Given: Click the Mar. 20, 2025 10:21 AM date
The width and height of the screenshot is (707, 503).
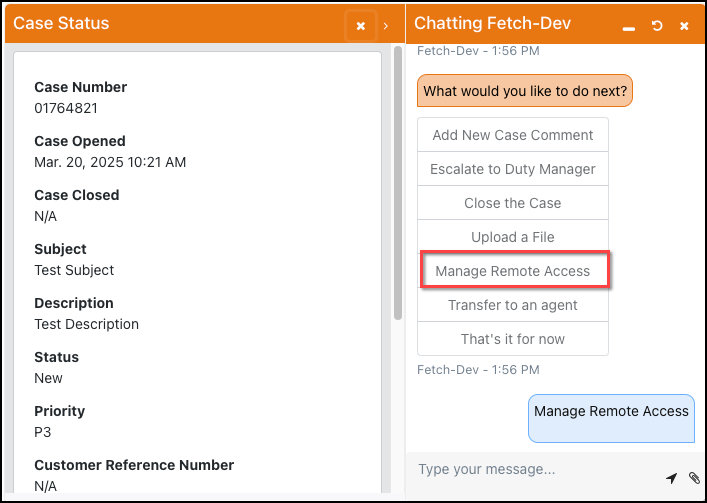Looking at the screenshot, I should [x=110, y=162].
